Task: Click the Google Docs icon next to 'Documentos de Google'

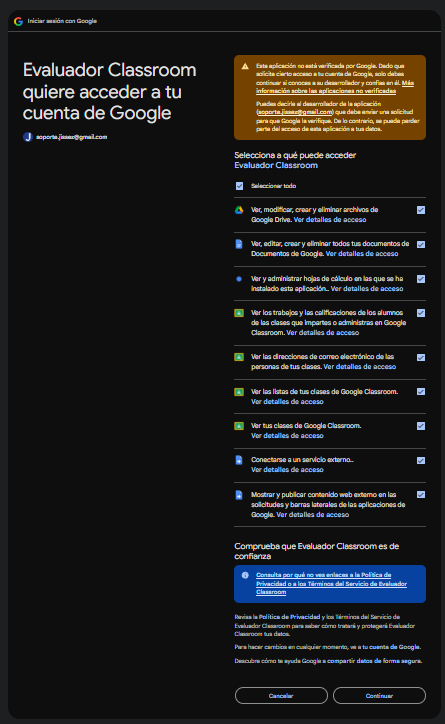Action: 239,244
